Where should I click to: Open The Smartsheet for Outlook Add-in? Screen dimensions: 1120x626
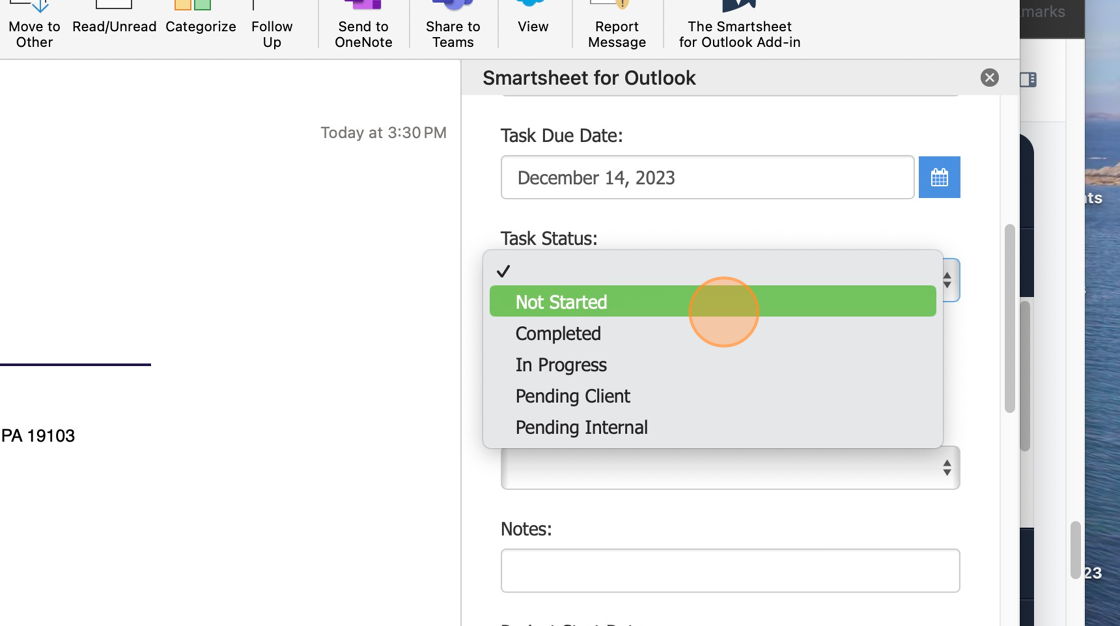pyautogui.click(x=739, y=25)
